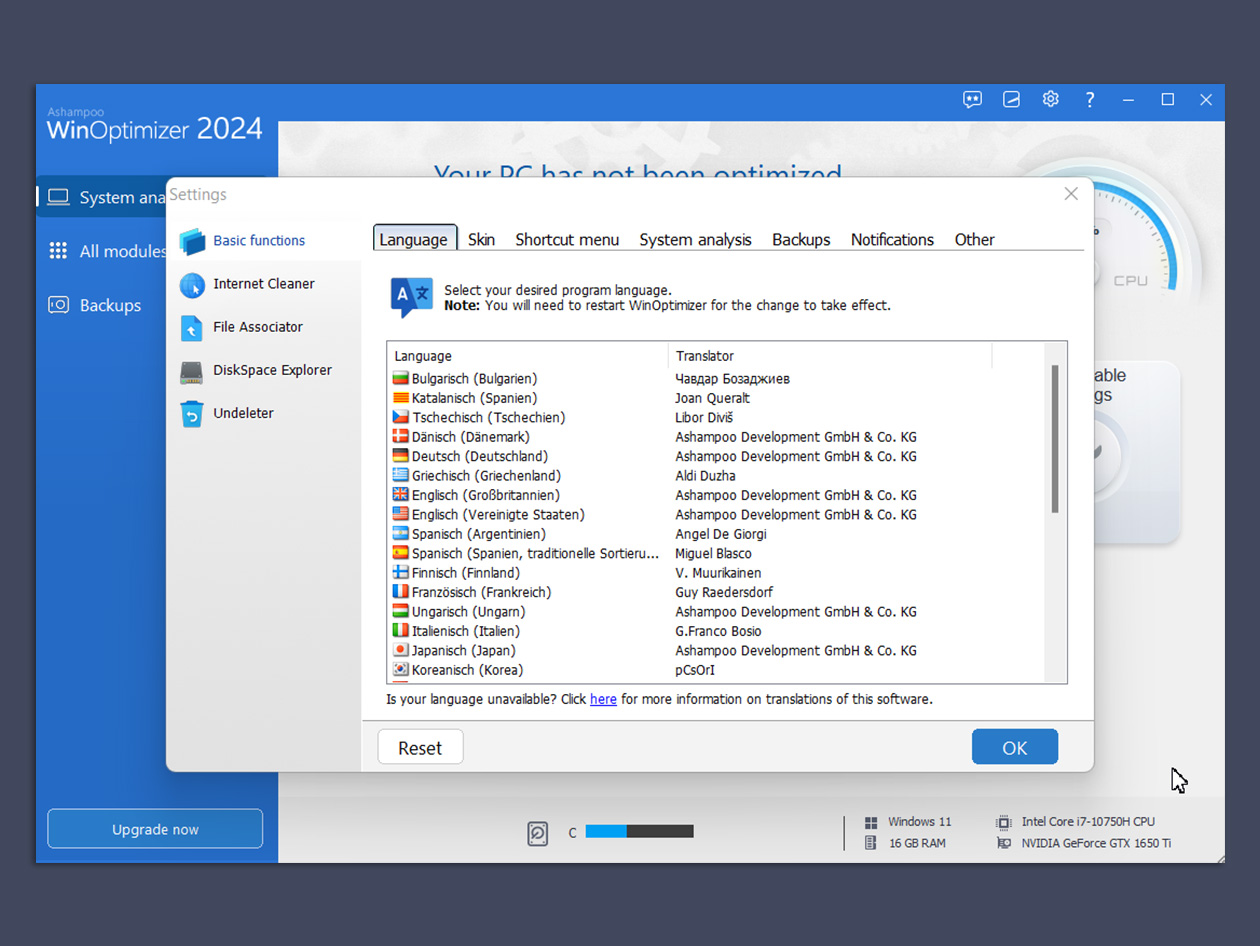Open the settings gear in title bar
This screenshot has height=946, width=1260.
coord(1050,99)
